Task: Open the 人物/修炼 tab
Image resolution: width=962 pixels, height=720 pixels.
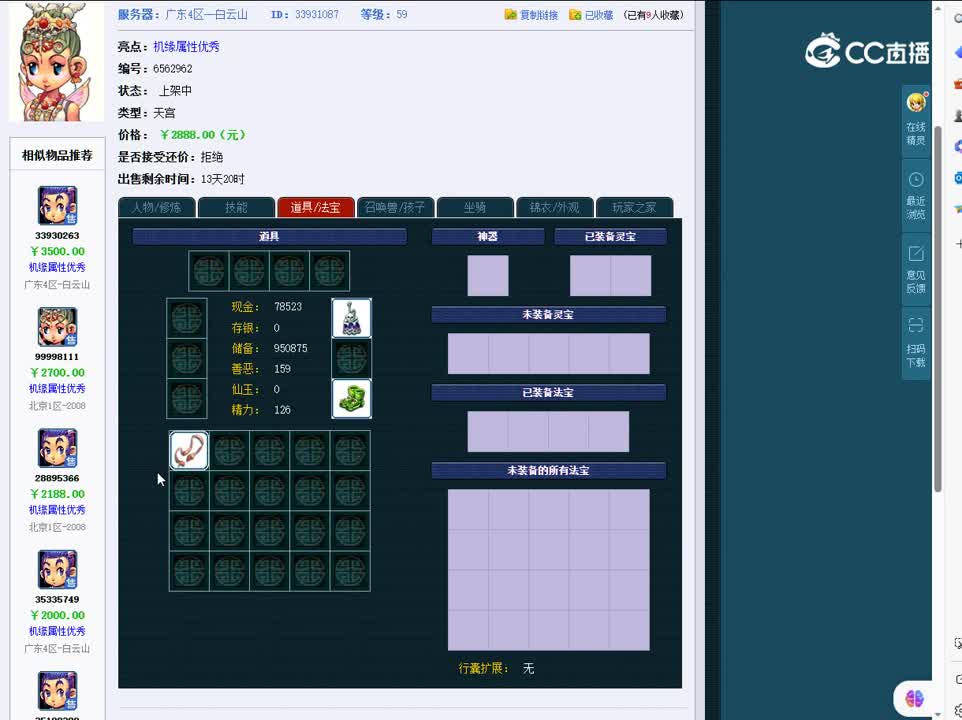Action: point(156,207)
